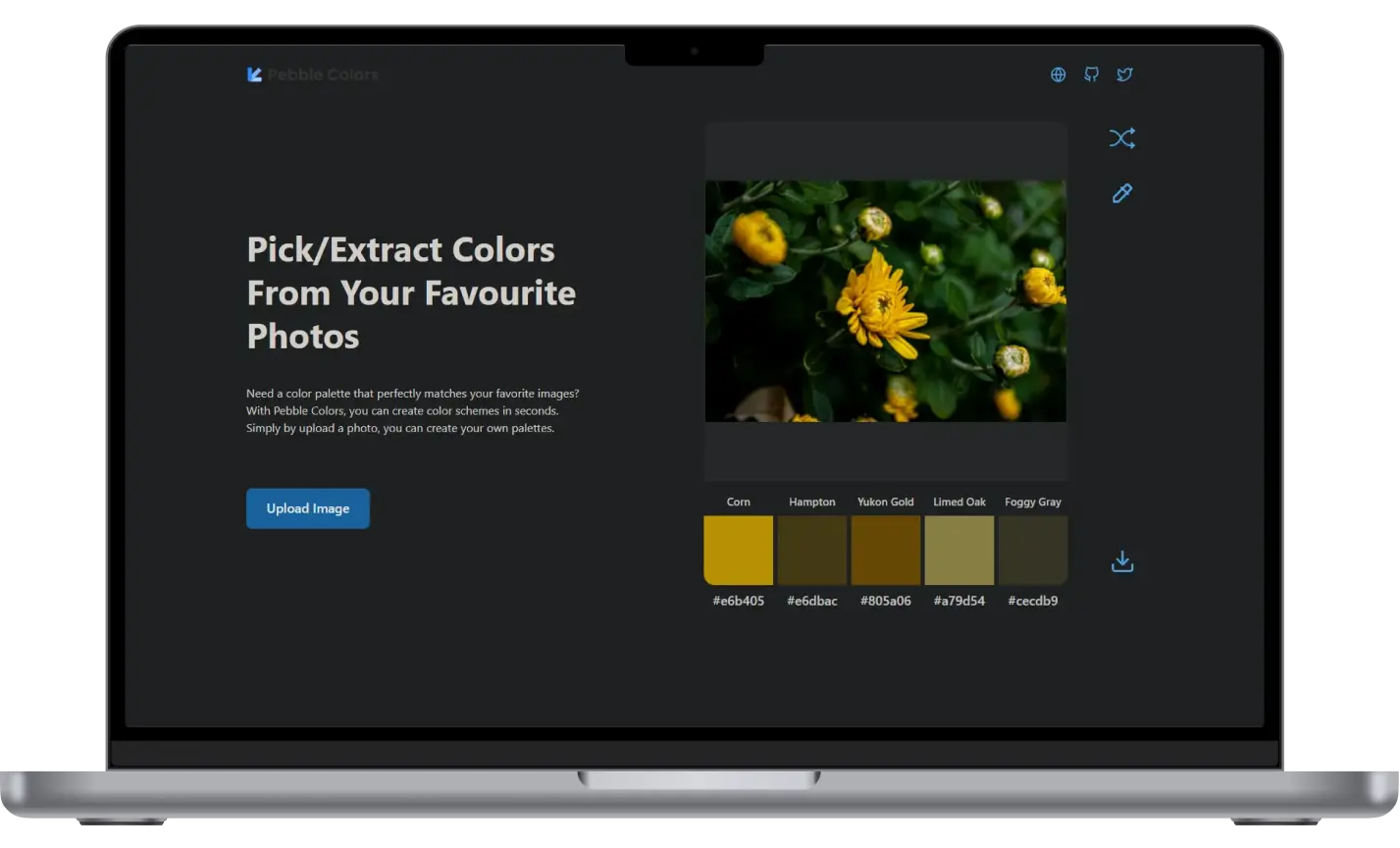Image resolution: width=1400 pixels, height=848 pixels.
Task: Click the Pebble Colors logo icon
Action: tap(254, 75)
